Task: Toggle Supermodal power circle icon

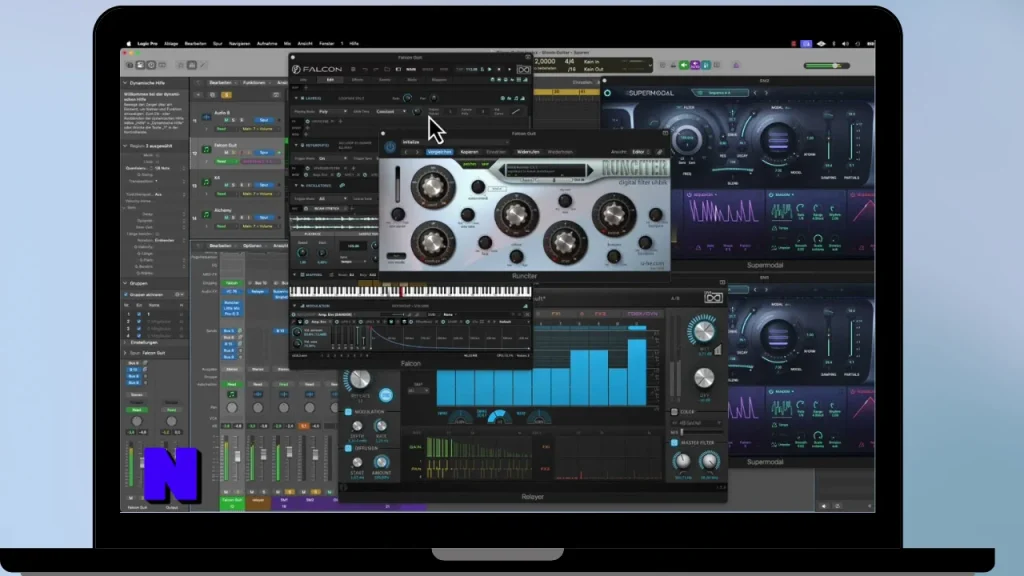Action: tap(608, 93)
